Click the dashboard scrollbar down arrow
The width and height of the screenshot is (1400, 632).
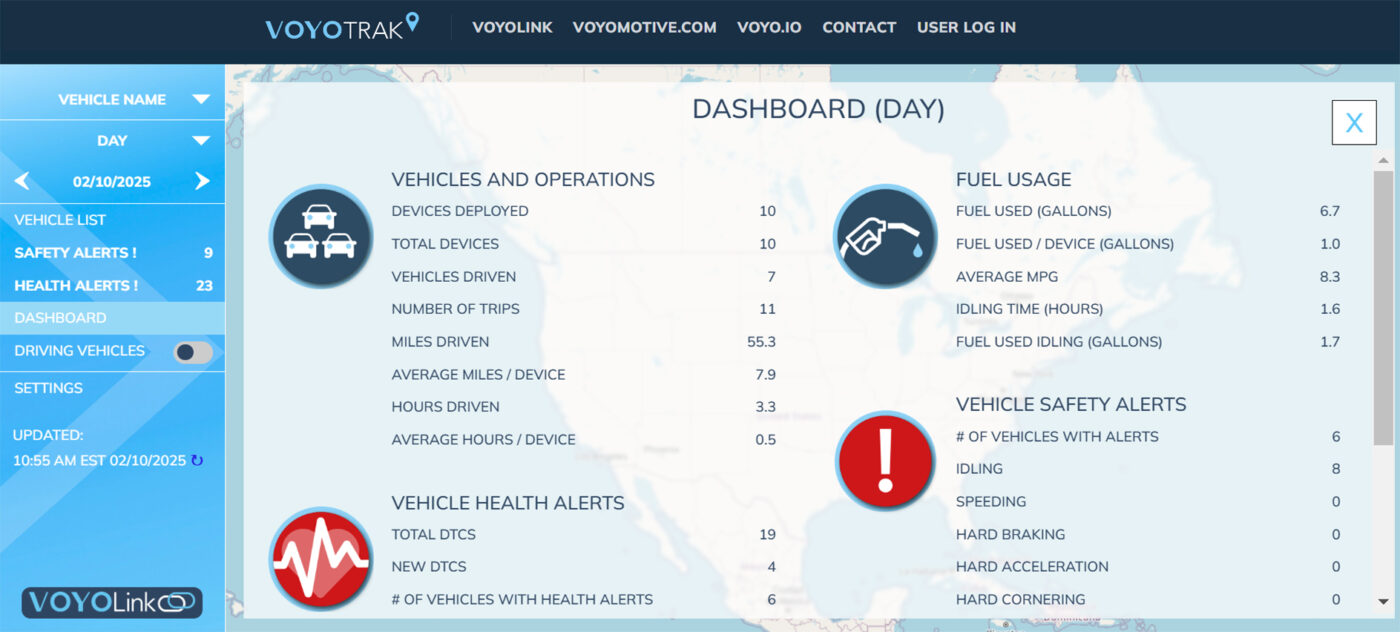[x=1383, y=601]
